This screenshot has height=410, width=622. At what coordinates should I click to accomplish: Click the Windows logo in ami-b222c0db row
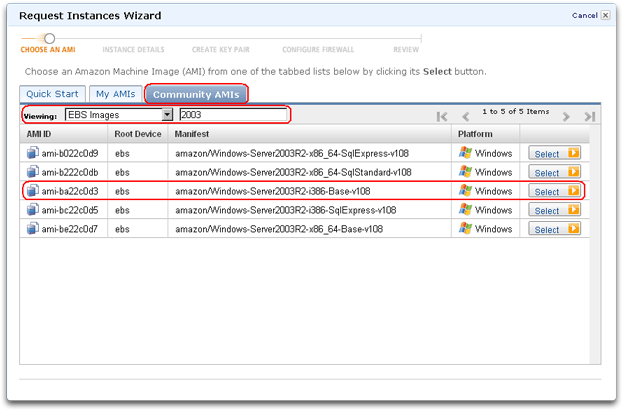[x=465, y=172]
